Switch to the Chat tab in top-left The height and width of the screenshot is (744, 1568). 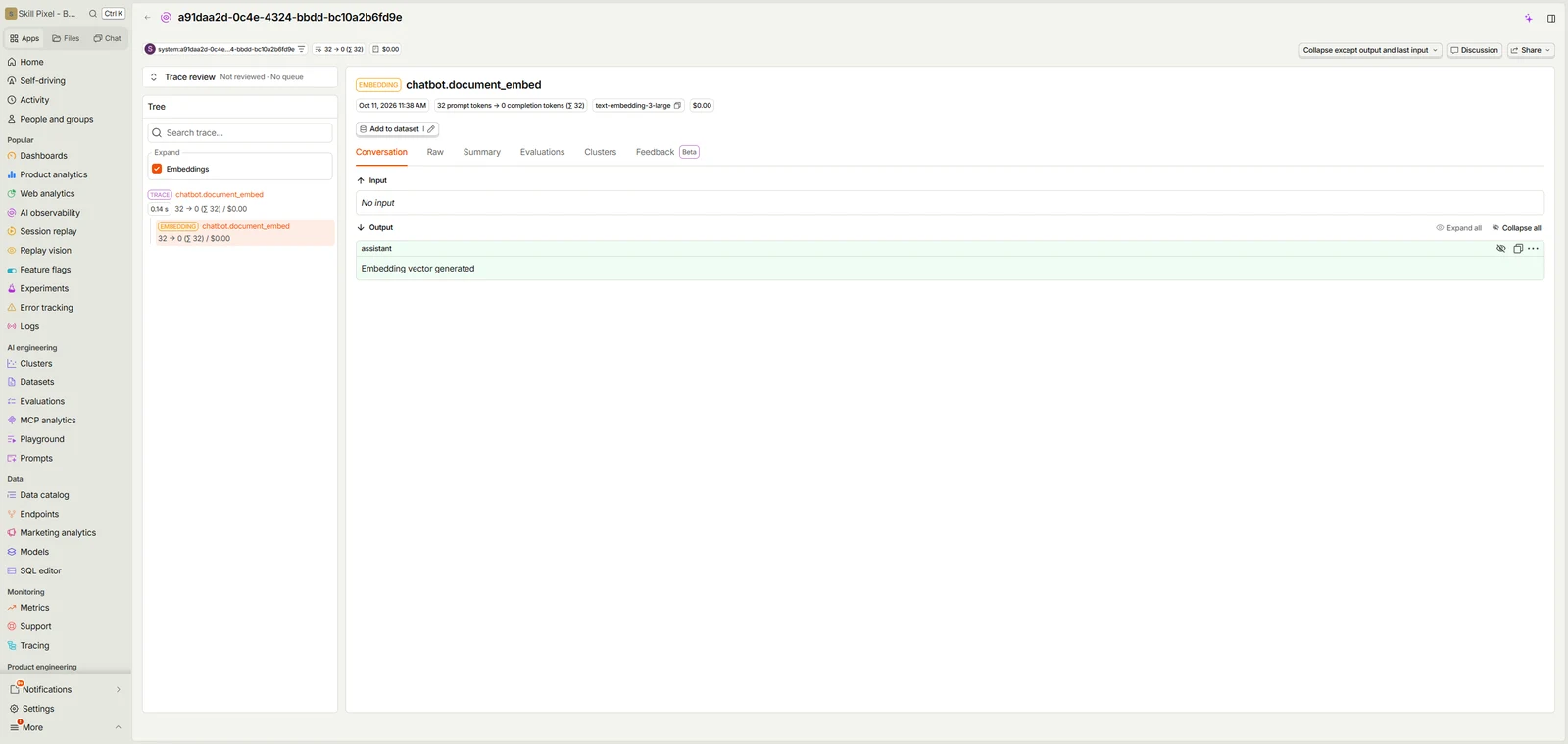click(x=107, y=39)
